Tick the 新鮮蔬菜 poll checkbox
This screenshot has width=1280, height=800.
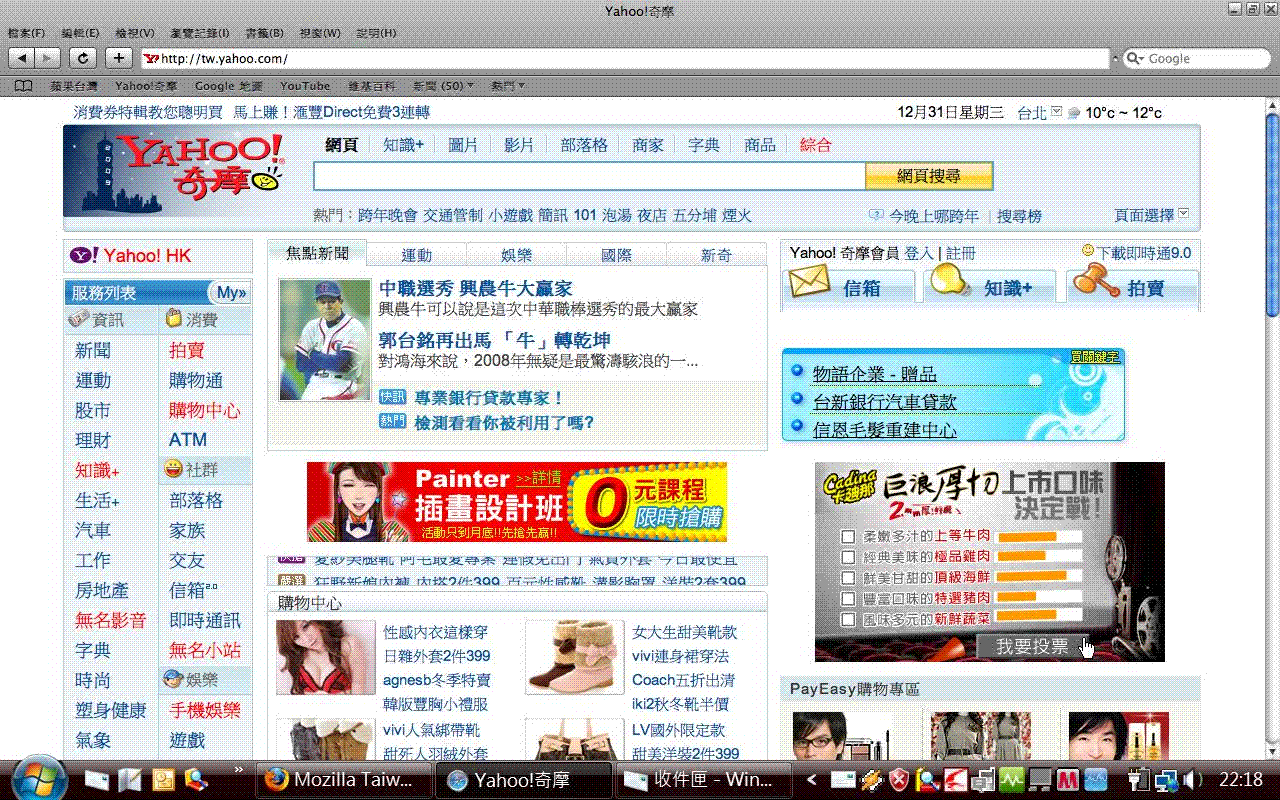(x=848, y=620)
